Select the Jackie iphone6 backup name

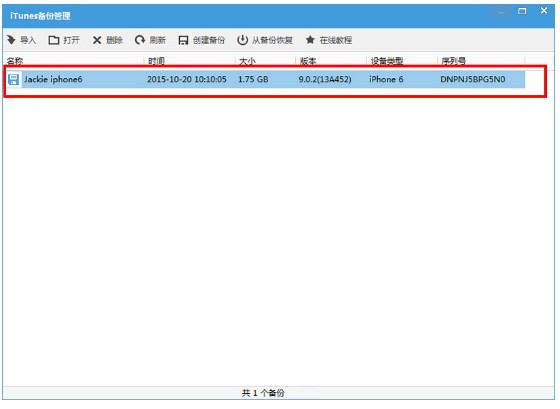coord(53,79)
